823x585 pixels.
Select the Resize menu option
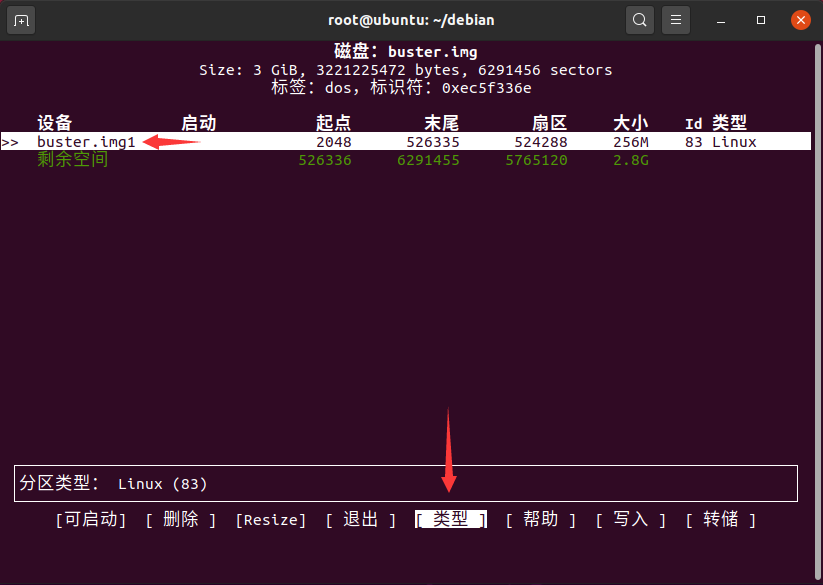point(270,520)
